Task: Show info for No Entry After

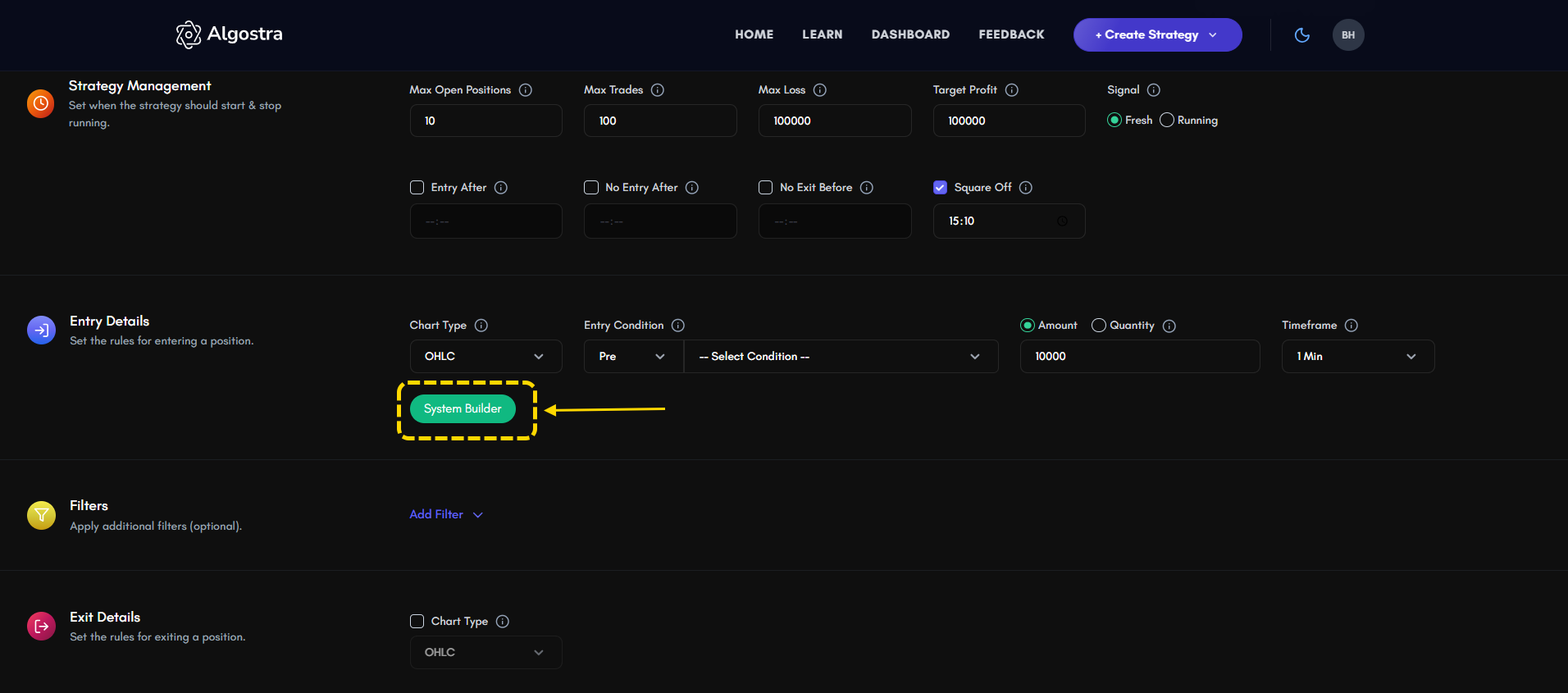Action: click(692, 188)
